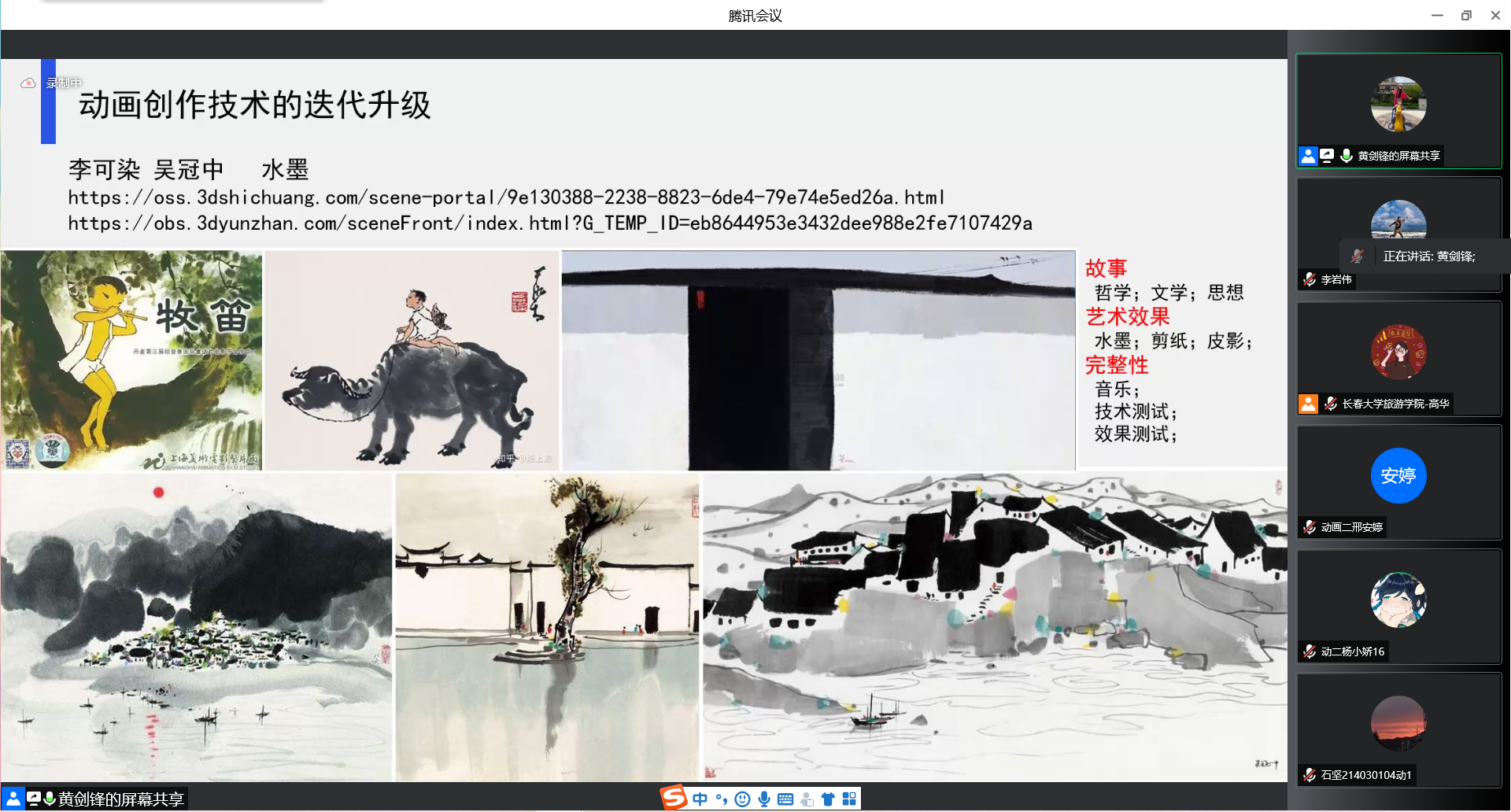
Task: Click red heading 故事
Action: 1106,268
